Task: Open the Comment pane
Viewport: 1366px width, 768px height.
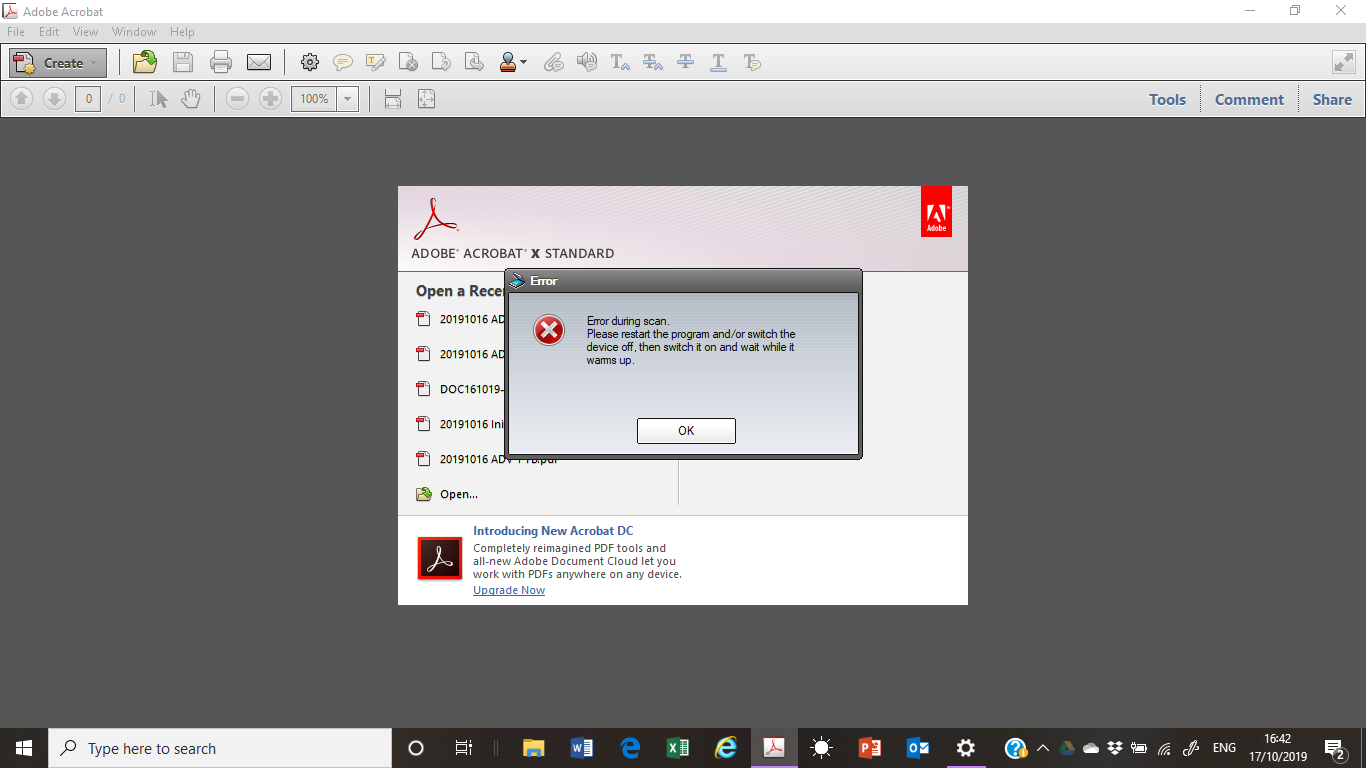Action: click(x=1249, y=99)
